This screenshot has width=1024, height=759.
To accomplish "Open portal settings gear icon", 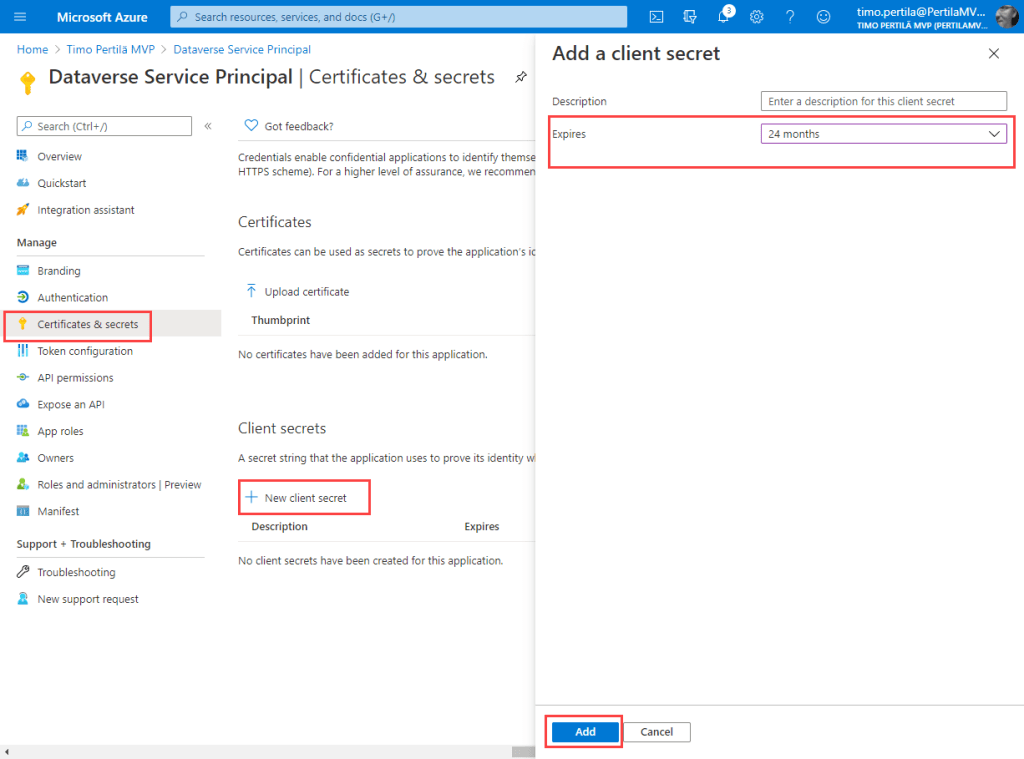I will click(757, 17).
